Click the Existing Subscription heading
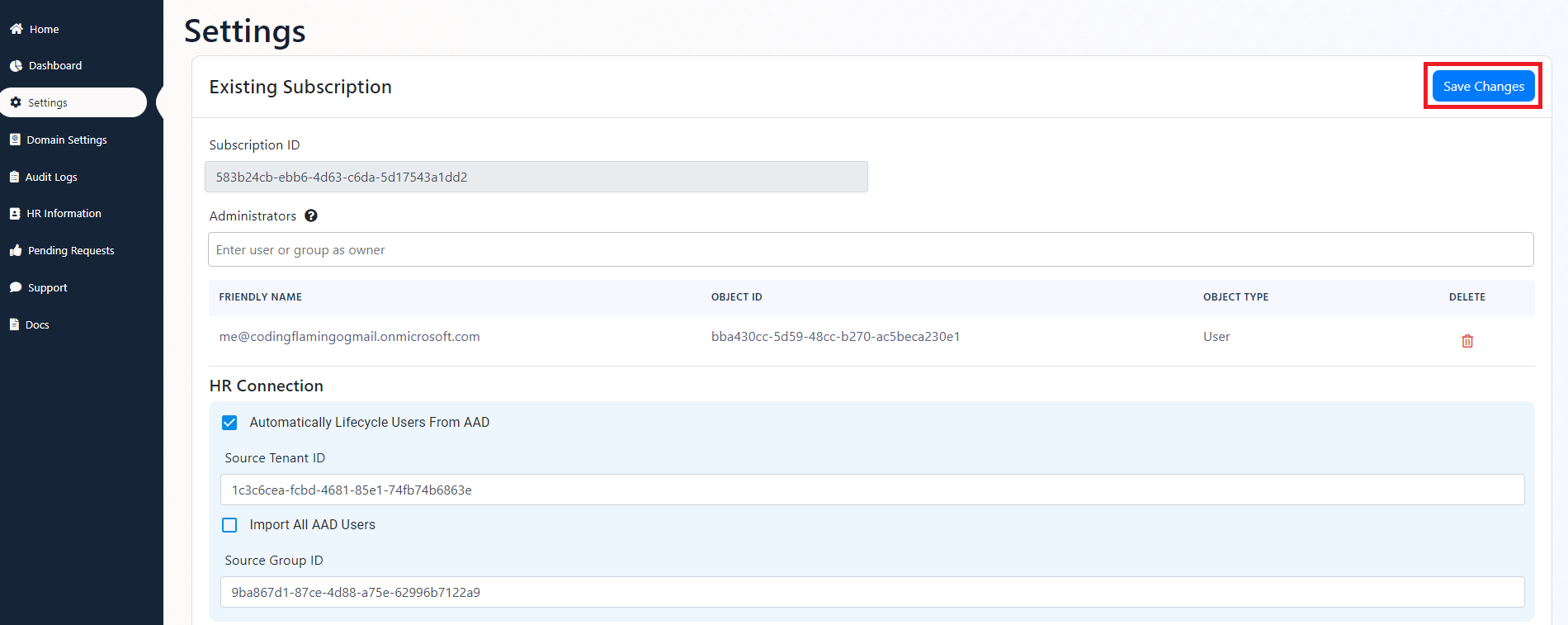This screenshot has width=1568, height=625. tap(300, 87)
